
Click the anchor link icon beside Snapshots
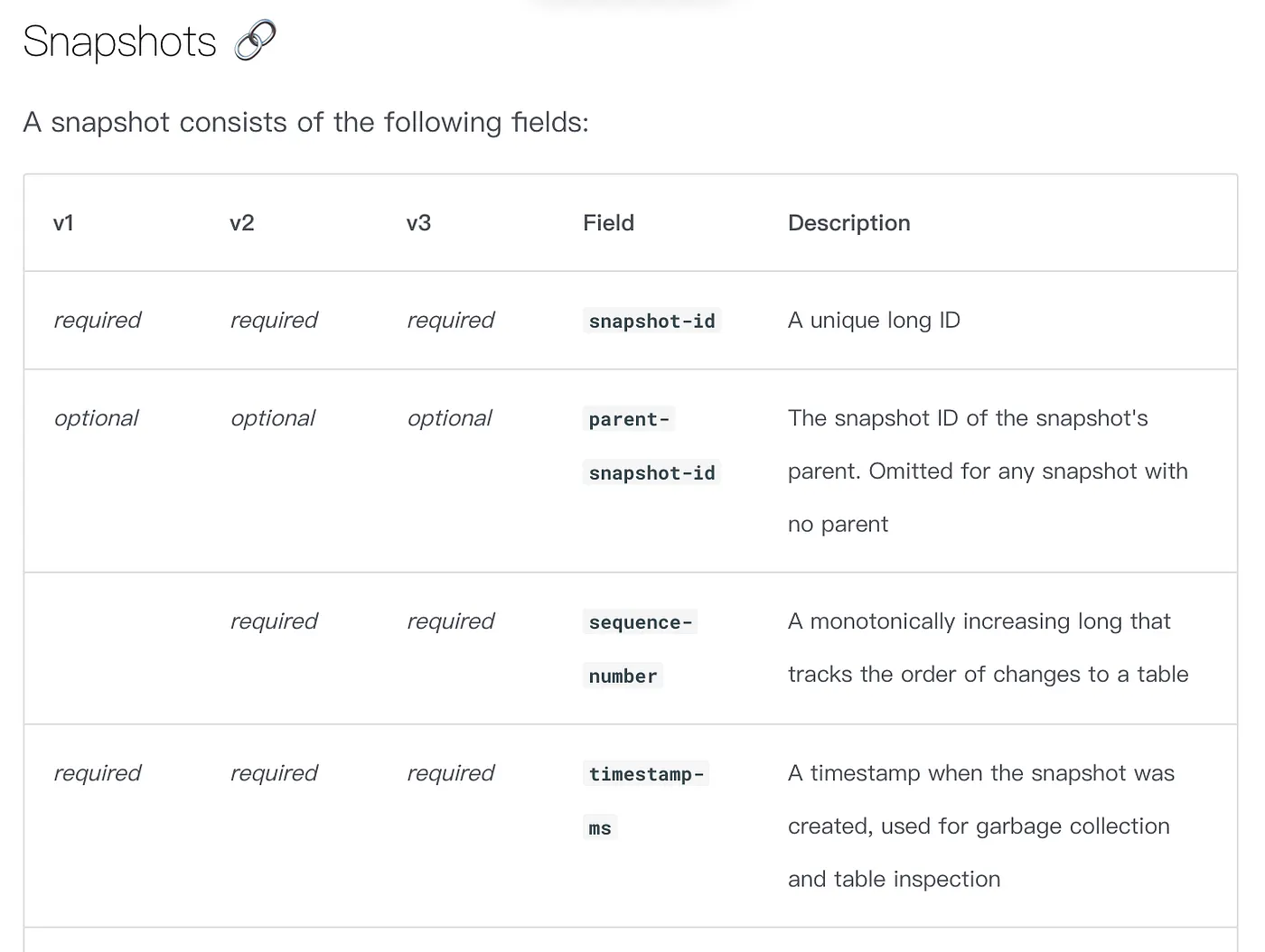(254, 42)
